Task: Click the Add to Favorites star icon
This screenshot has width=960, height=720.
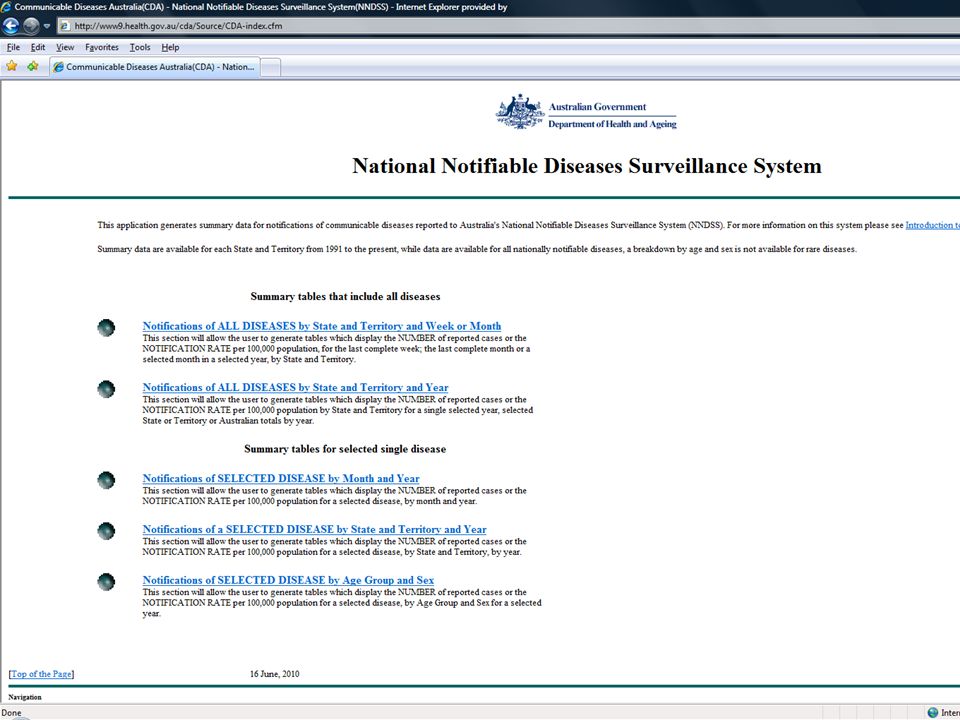Action: pyautogui.click(x=32, y=66)
